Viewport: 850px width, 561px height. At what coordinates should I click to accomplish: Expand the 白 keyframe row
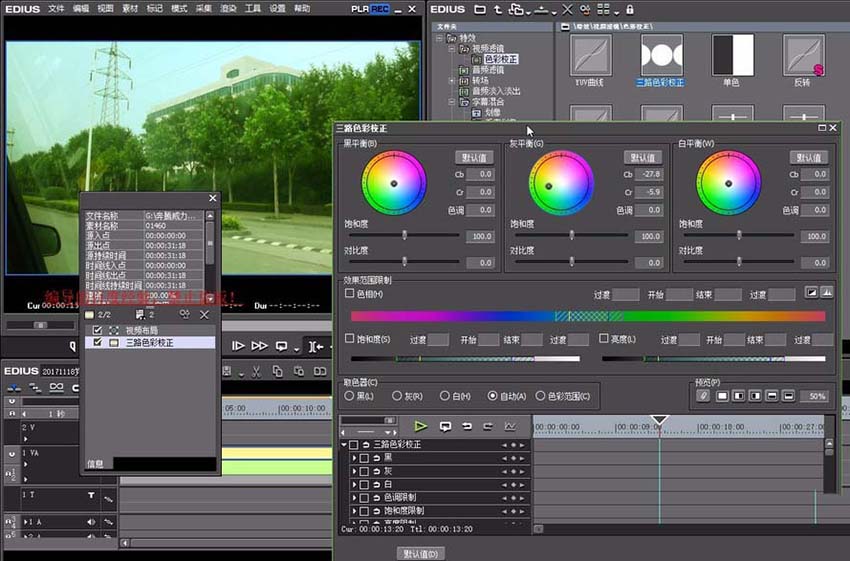355,484
